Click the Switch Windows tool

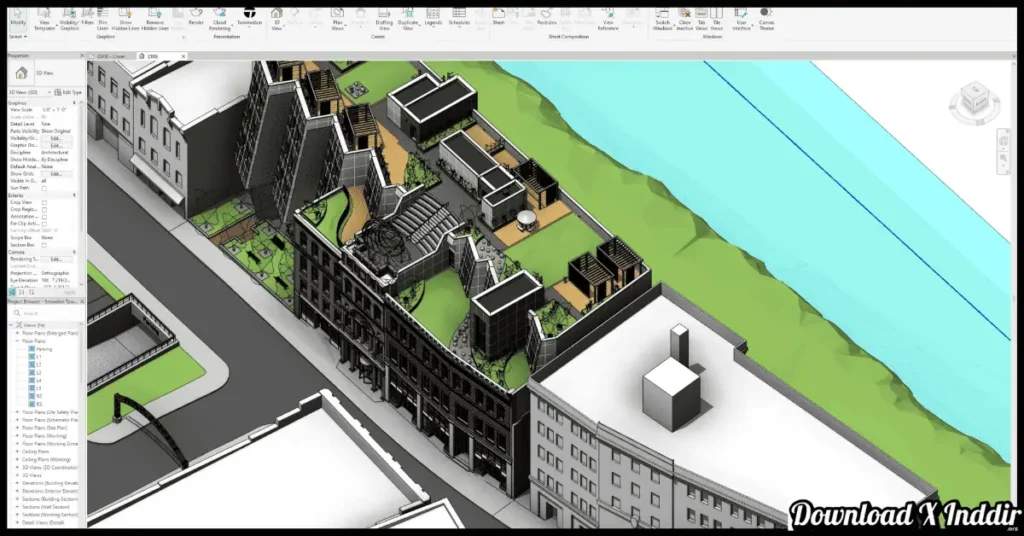[x=662, y=20]
